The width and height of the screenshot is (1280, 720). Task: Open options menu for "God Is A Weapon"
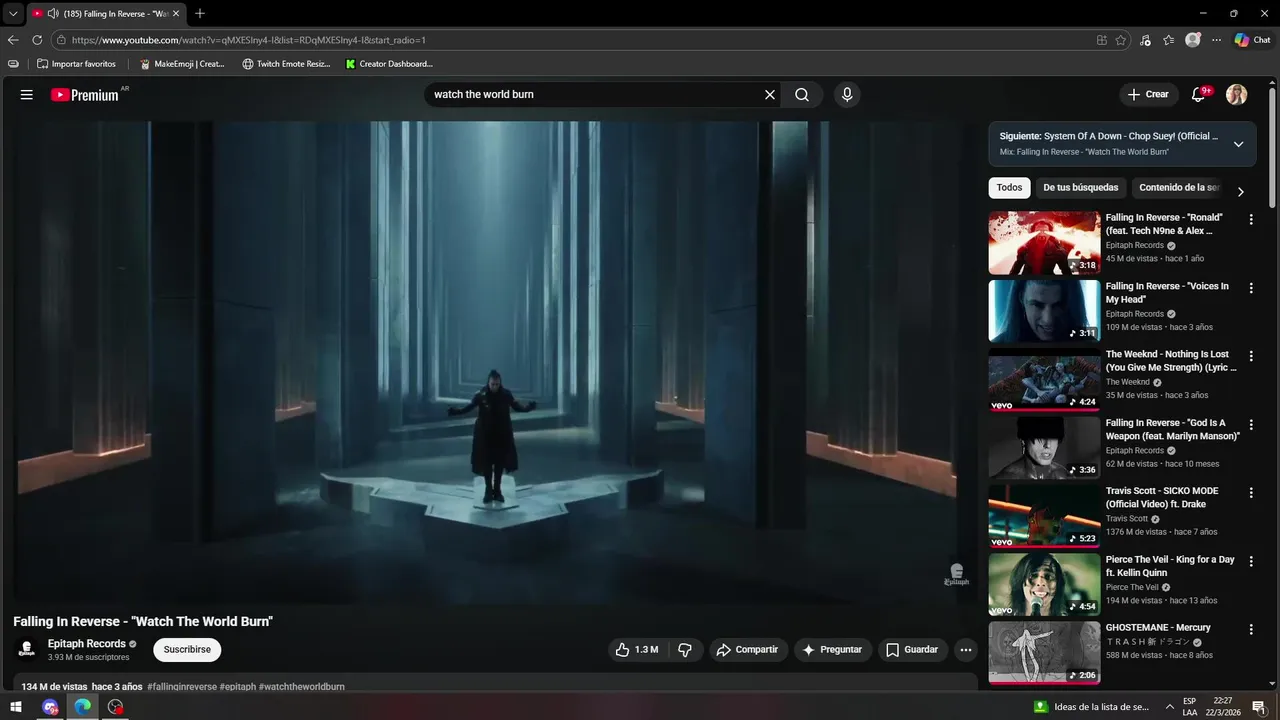pos(1251,424)
